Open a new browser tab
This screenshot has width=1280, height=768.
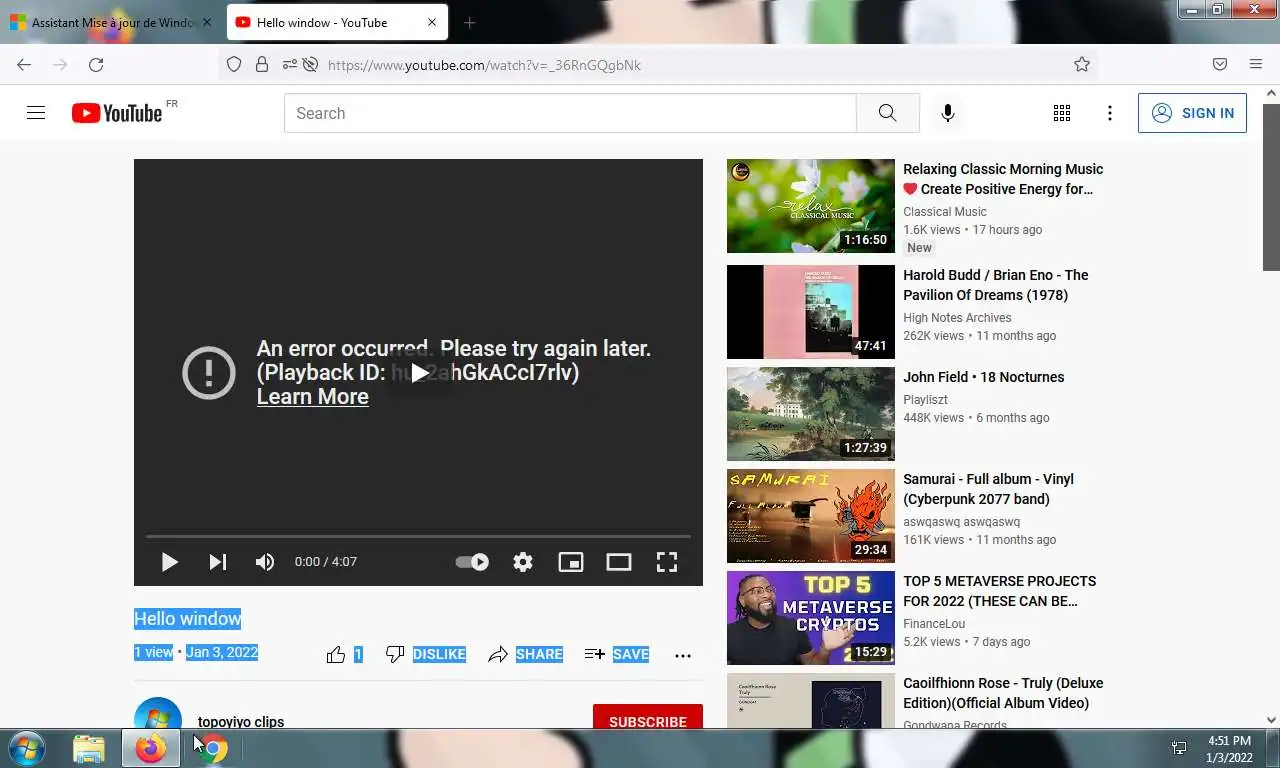(x=470, y=22)
